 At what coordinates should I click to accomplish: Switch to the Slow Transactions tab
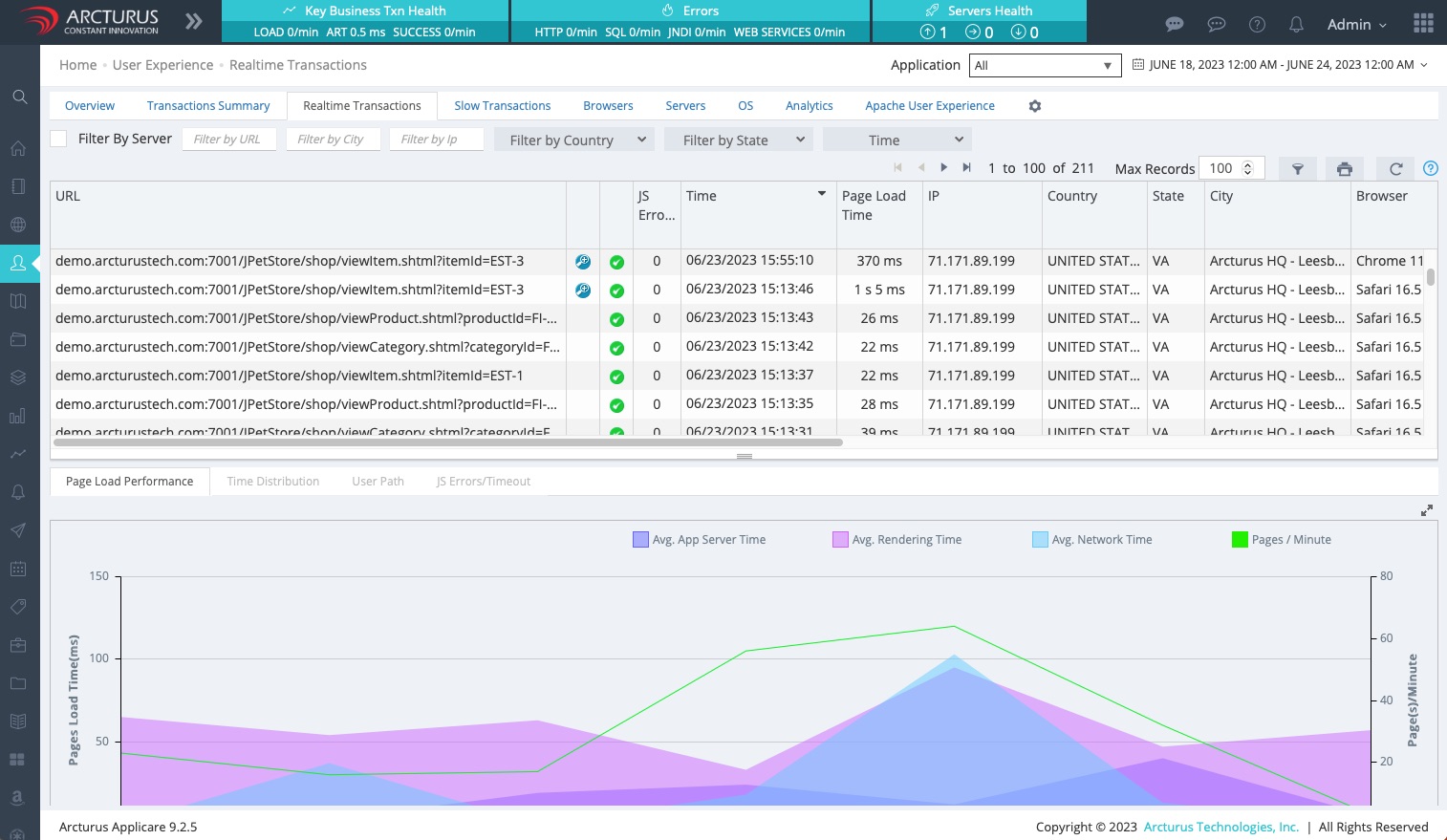(502, 106)
